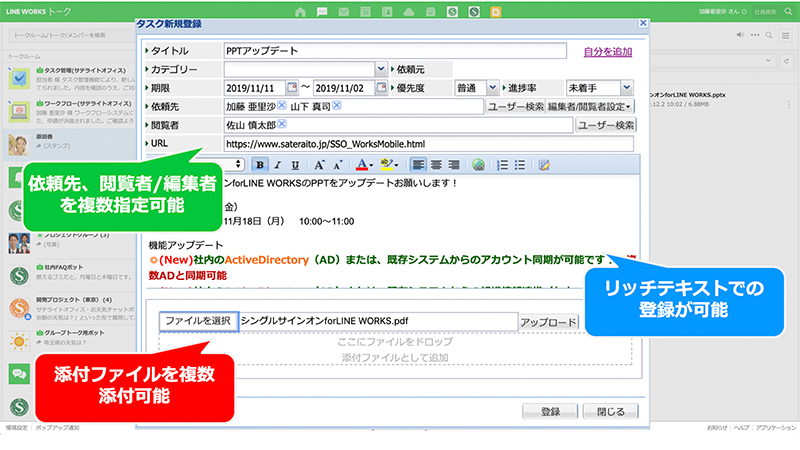
Task: Close the タスク新規登録 dialog
Action: tap(643, 23)
